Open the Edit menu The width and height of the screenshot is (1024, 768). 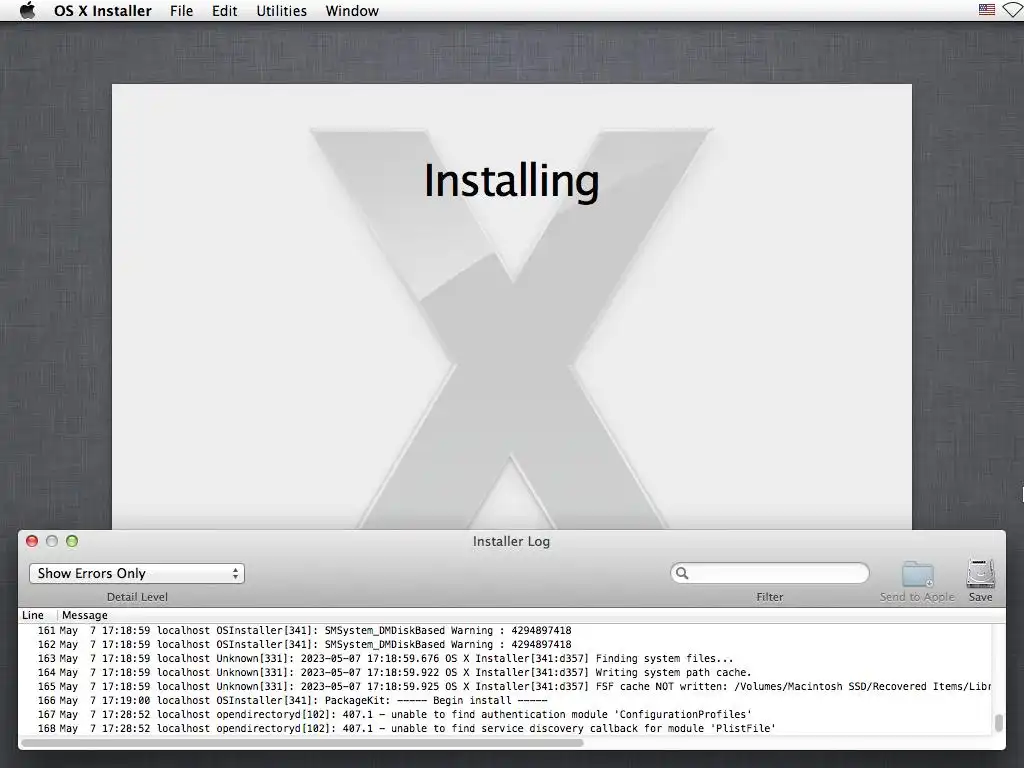coord(224,10)
